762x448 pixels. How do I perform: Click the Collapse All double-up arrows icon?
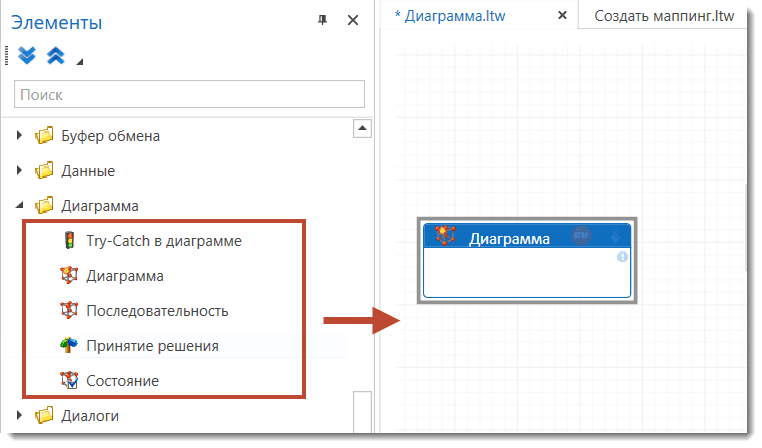(56, 56)
